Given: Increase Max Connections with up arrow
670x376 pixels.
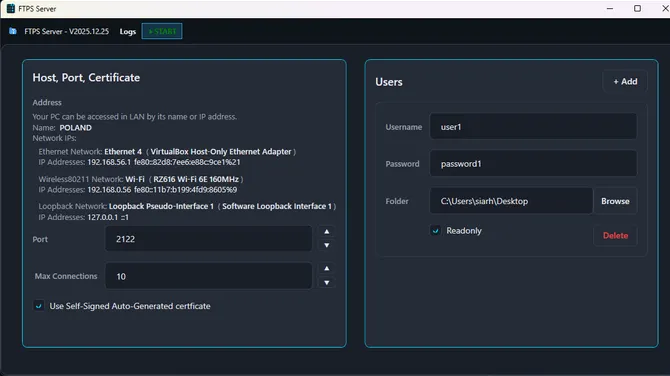Looking at the screenshot, I should tap(327, 268).
